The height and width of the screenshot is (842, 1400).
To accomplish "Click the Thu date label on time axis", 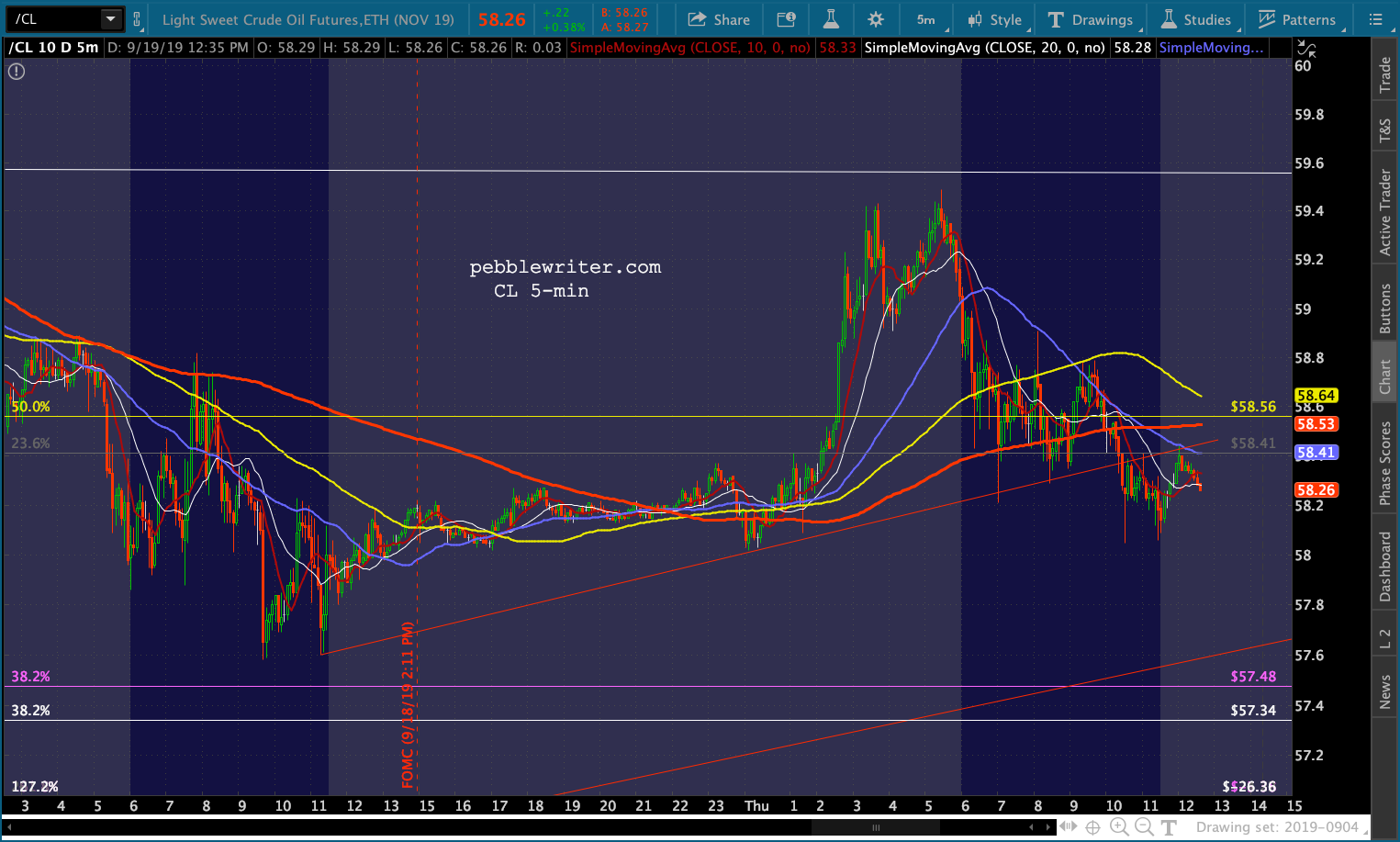I will [x=756, y=806].
